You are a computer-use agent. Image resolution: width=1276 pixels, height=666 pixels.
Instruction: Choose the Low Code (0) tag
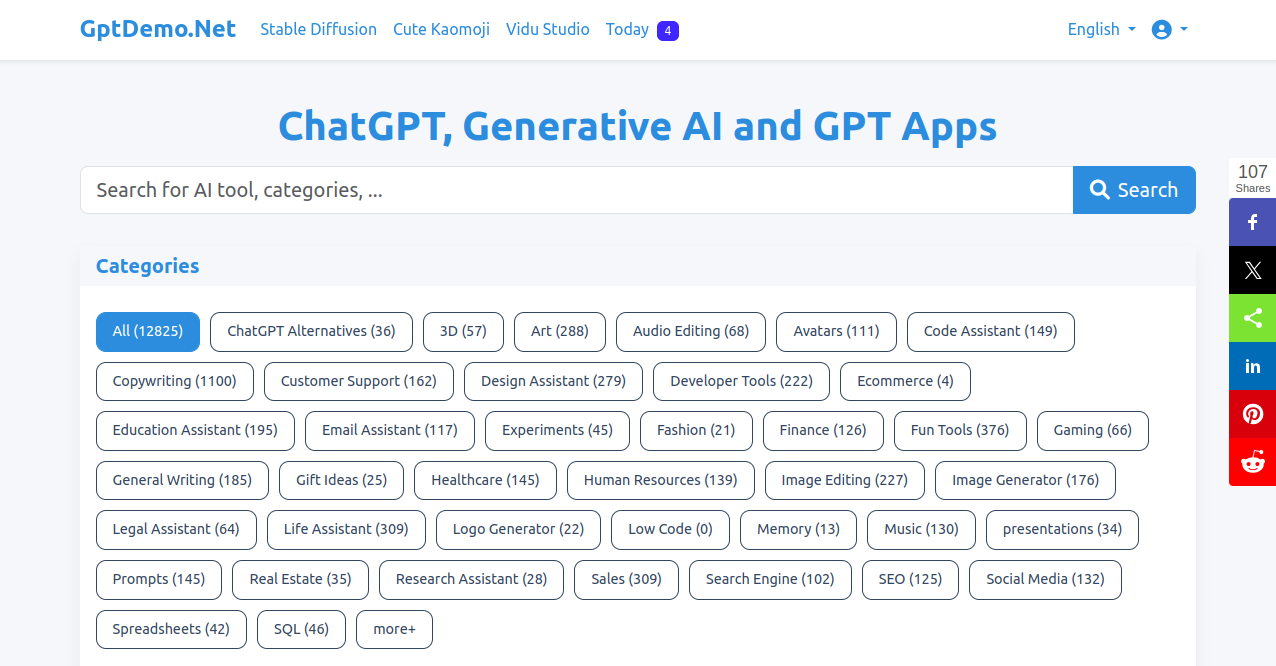[x=670, y=530]
